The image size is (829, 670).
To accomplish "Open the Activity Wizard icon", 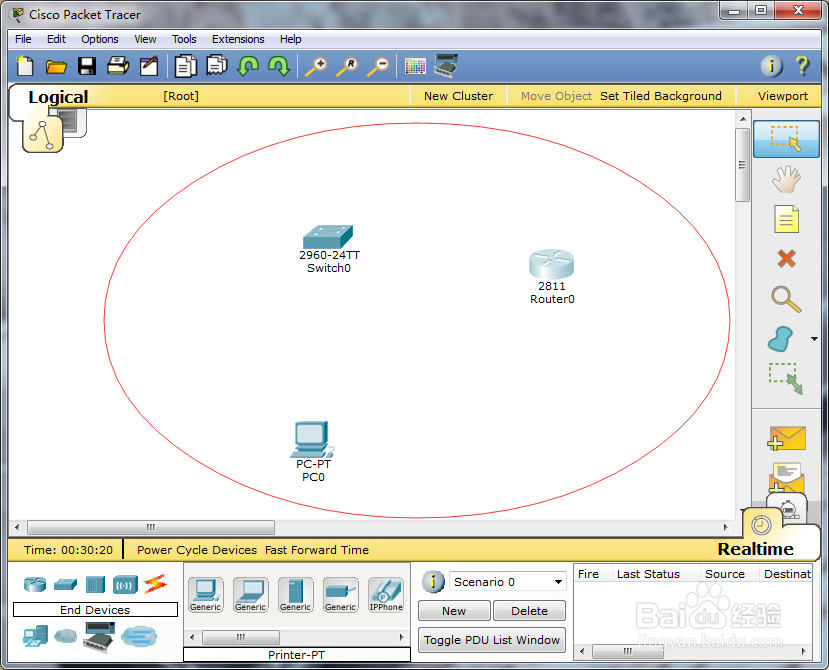I will pyautogui.click(x=149, y=66).
